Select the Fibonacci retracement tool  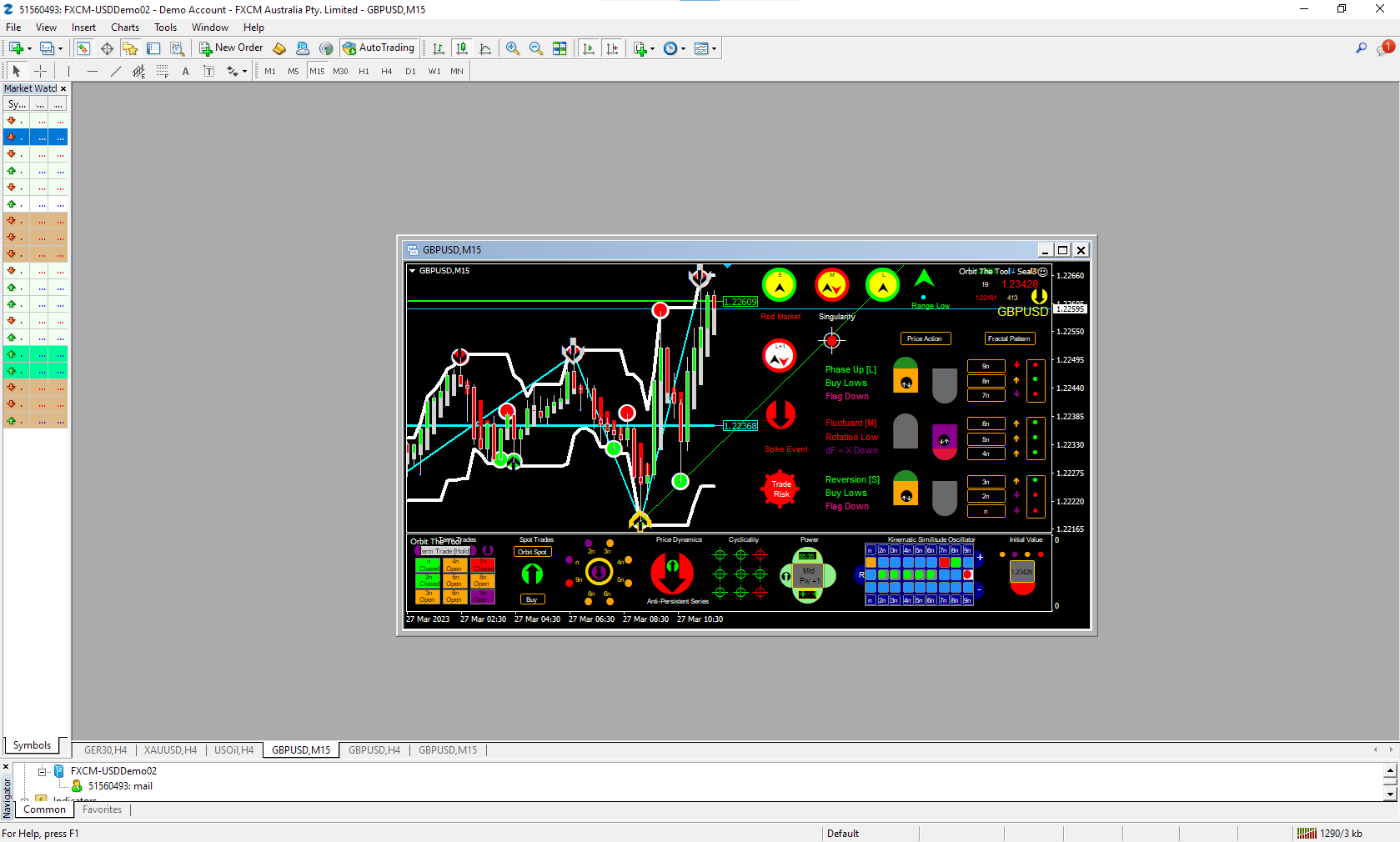[163, 72]
